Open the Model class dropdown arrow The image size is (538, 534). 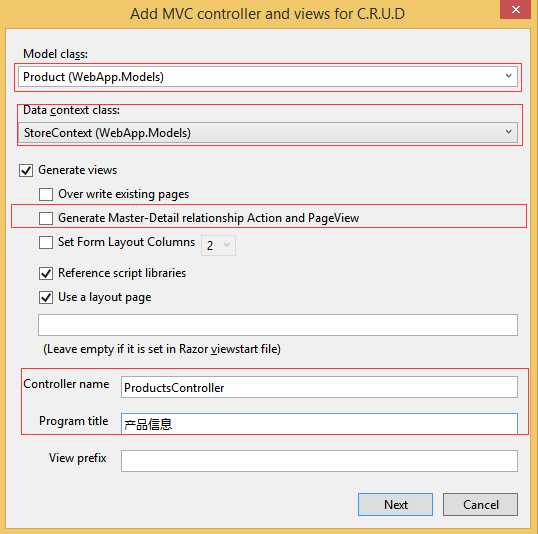click(508, 76)
